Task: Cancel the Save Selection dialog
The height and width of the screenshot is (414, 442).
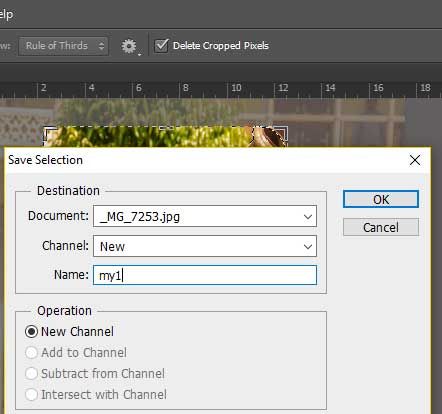Action: pyautogui.click(x=381, y=227)
